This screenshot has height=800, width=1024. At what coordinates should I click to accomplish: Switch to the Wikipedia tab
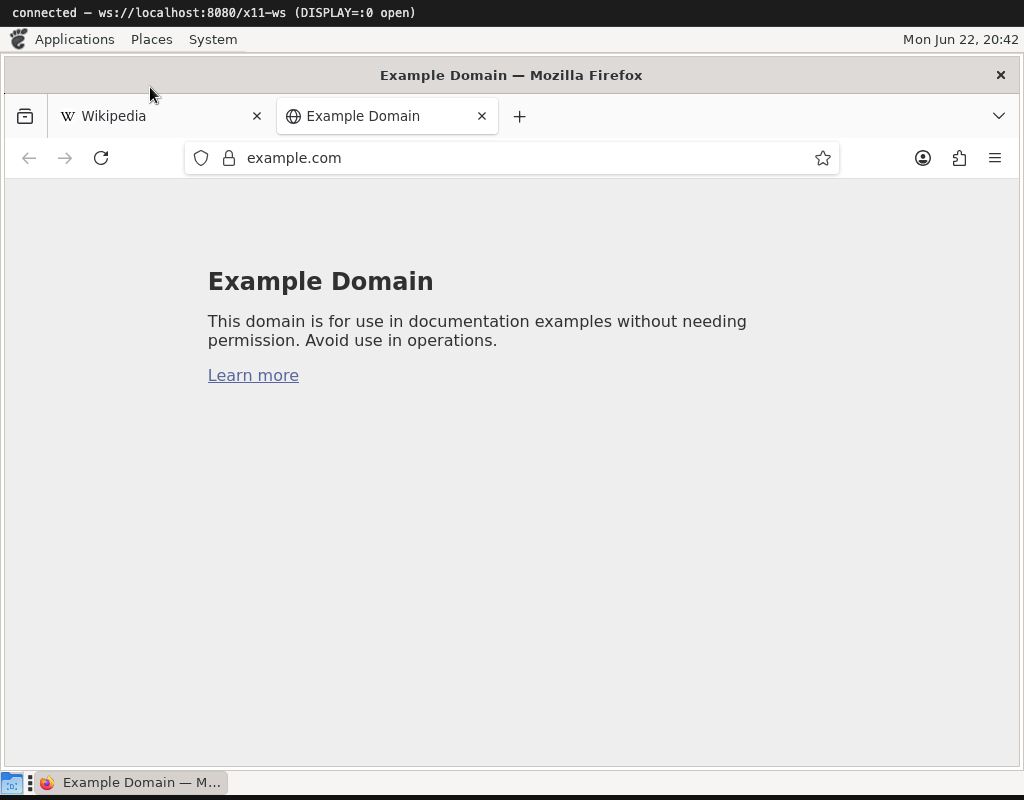coord(161,116)
